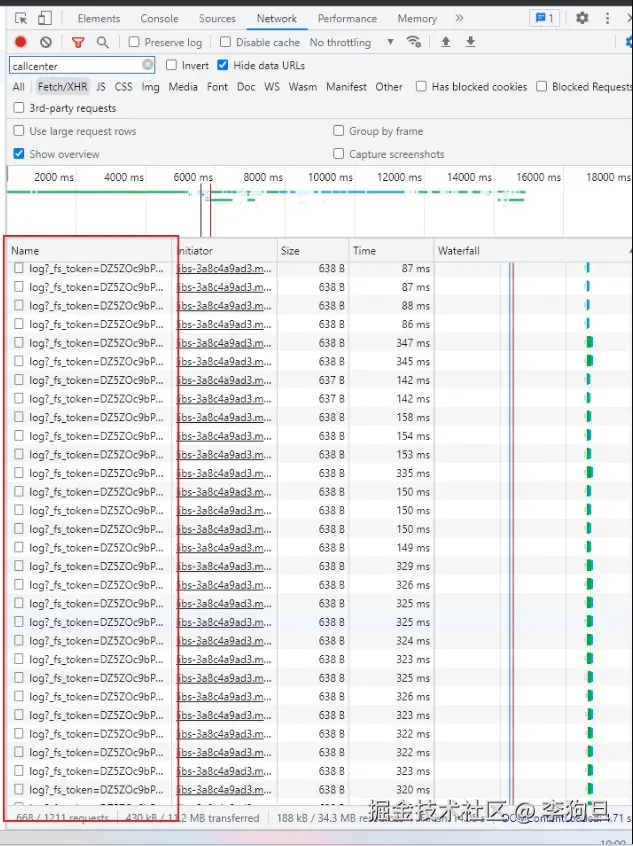Open the Sources tab
The height and width of the screenshot is (846, 633).
[217, 18]
